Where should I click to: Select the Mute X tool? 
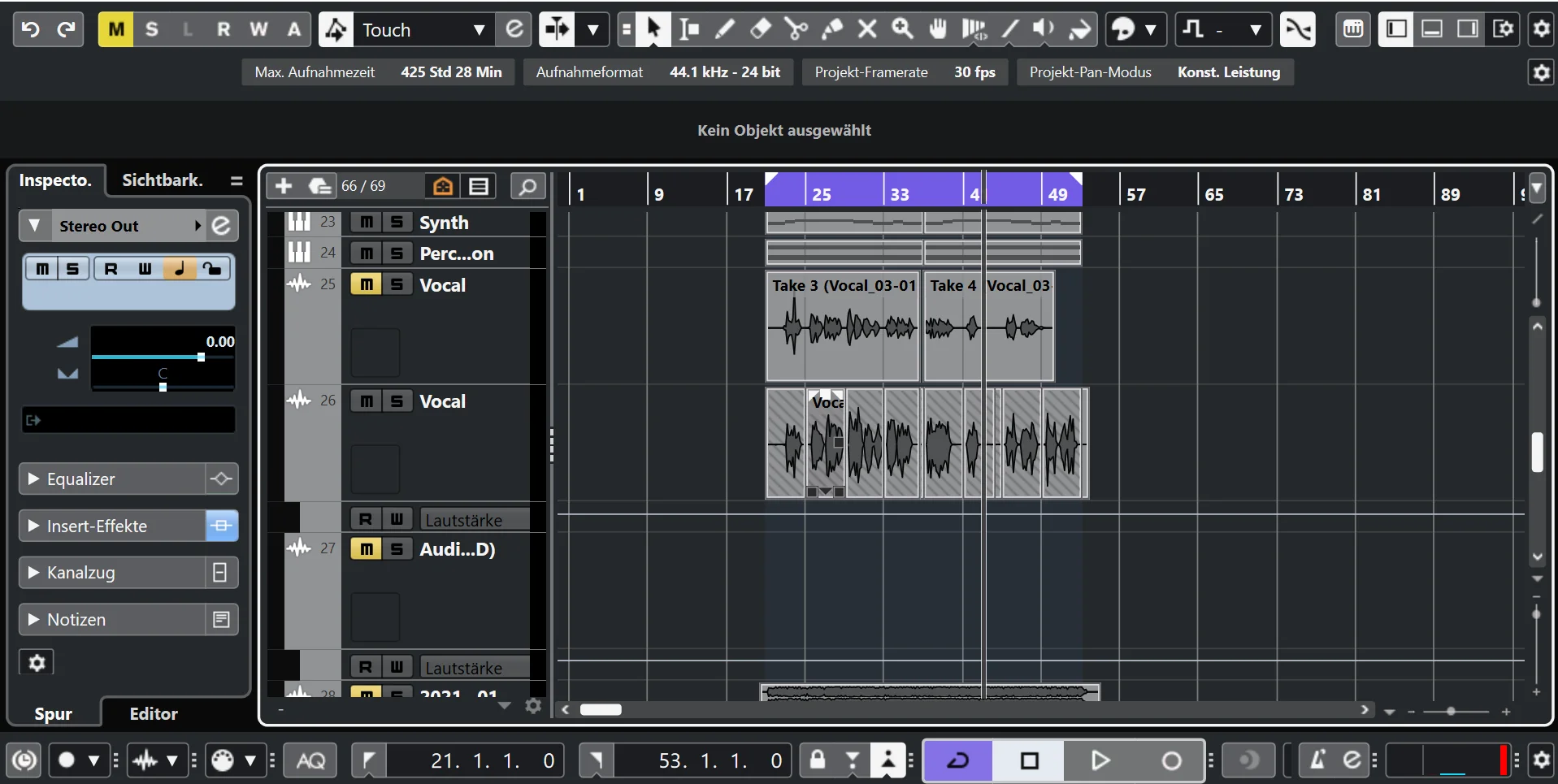tap(867, 30)
